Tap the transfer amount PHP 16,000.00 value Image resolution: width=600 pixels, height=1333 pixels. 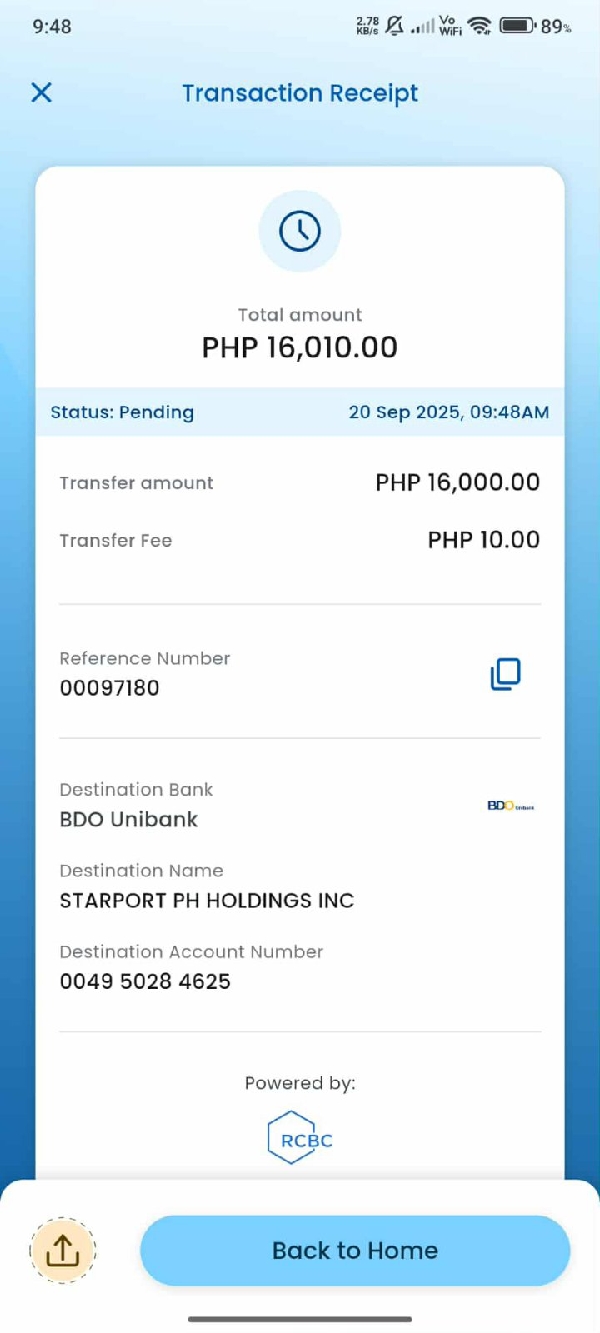(x=458, y=482)
